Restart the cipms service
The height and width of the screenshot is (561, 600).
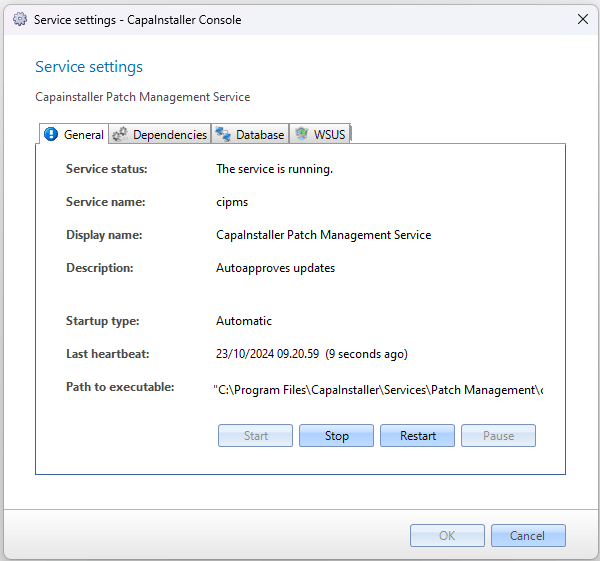[417, 435]
